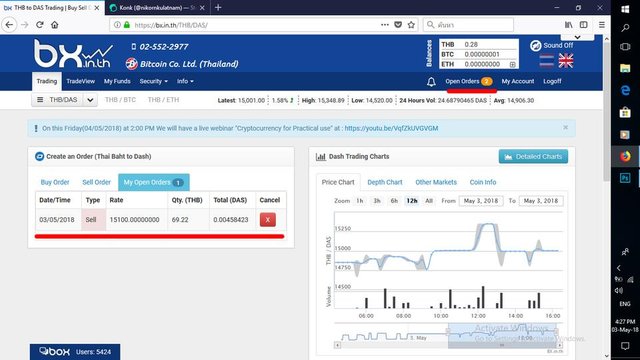This screenshot has height=360, width=640.
Task: Open page actions three-dot menu
Action: pos(384,25)
